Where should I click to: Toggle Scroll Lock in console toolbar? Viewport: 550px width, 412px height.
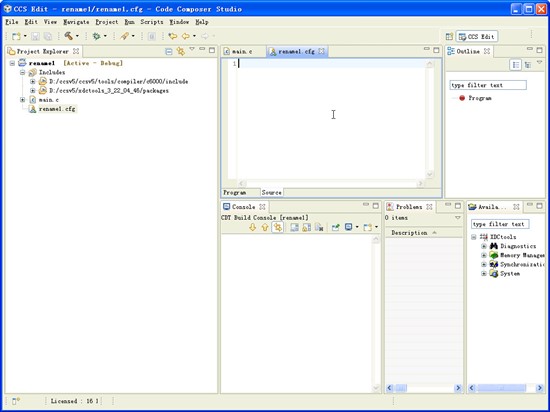[307, 228]
